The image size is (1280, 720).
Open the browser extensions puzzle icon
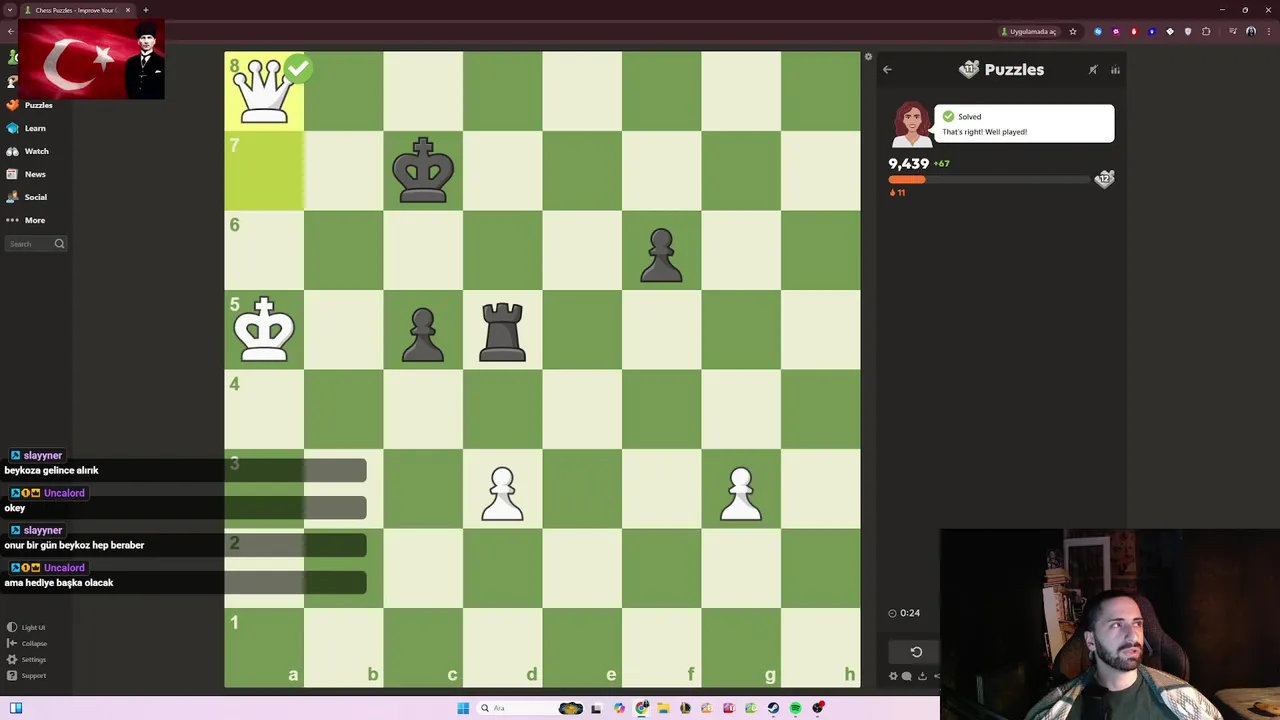coord(1206,32)
